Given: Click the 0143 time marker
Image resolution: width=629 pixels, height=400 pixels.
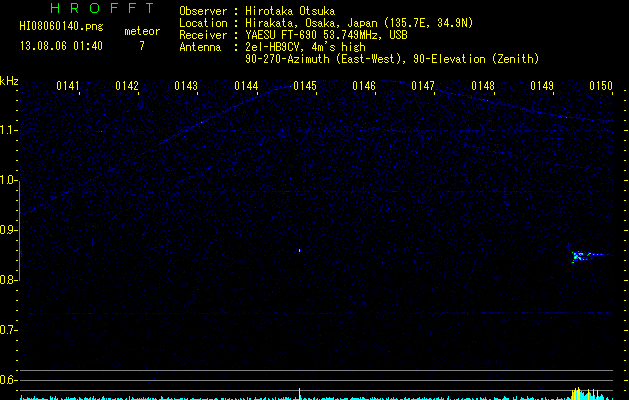Looking at the screenshot, I should 186,86.
